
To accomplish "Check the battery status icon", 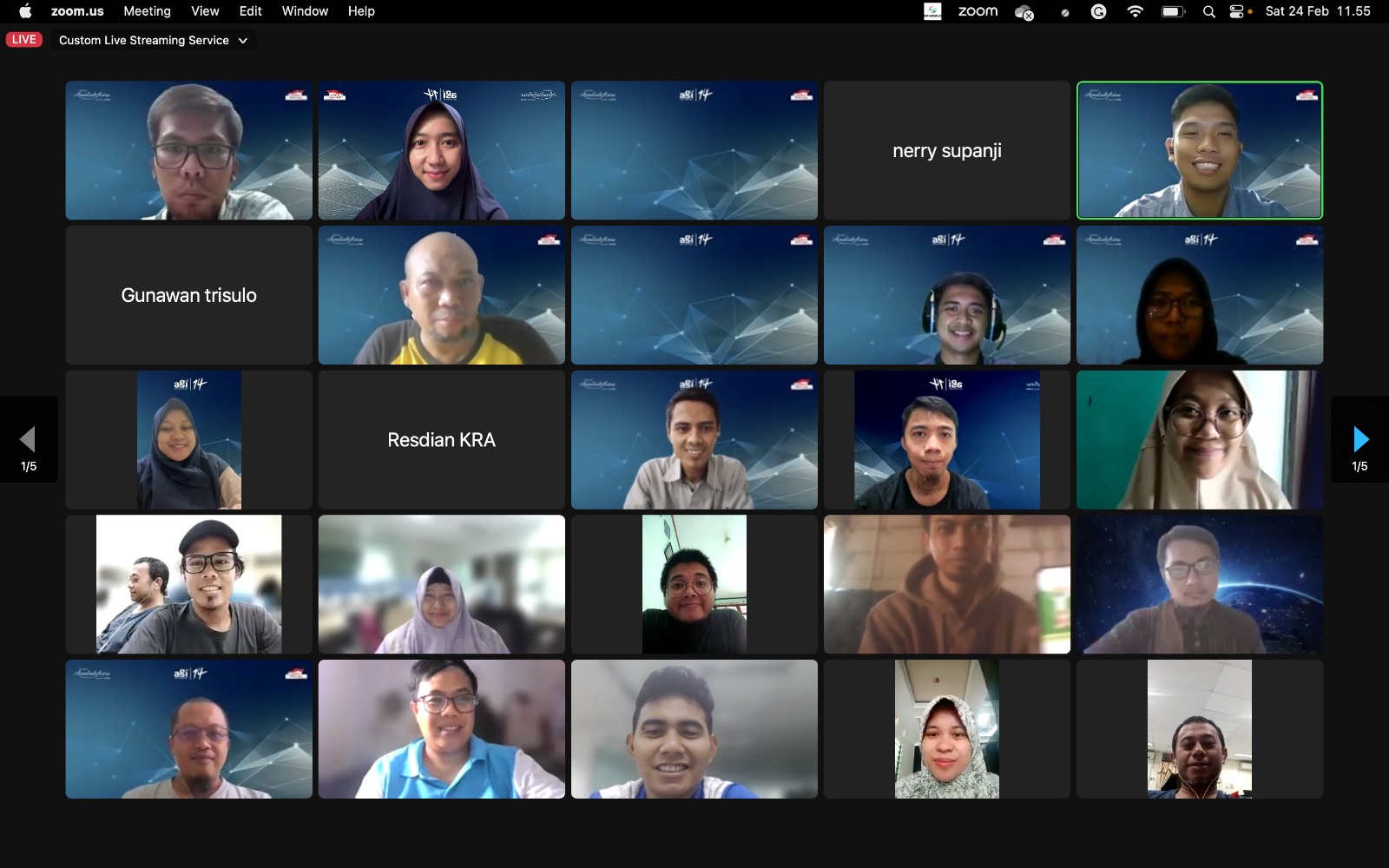I will click(x=1173, y=11).
